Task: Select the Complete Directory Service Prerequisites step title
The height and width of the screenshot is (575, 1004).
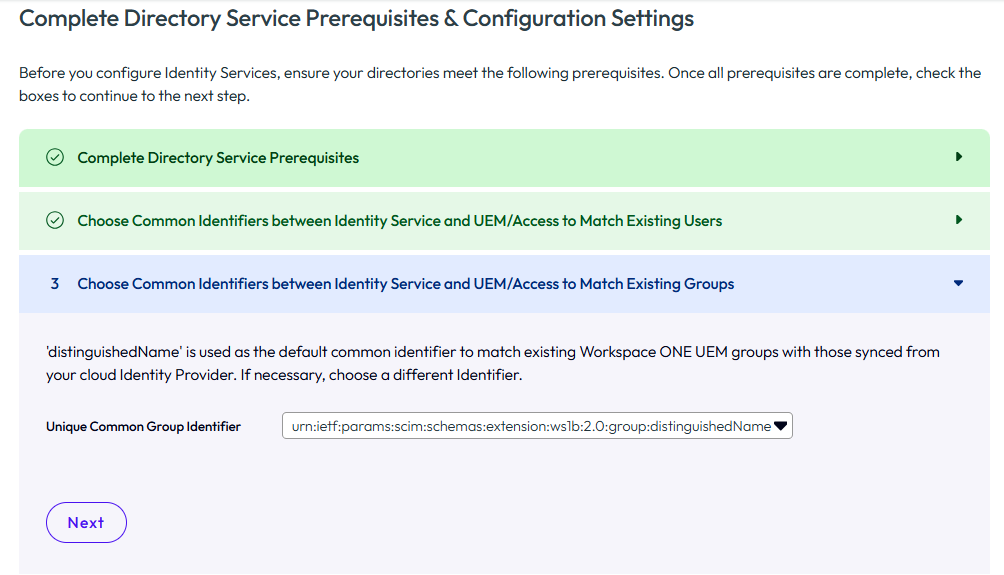Action: tap(218, 158)
